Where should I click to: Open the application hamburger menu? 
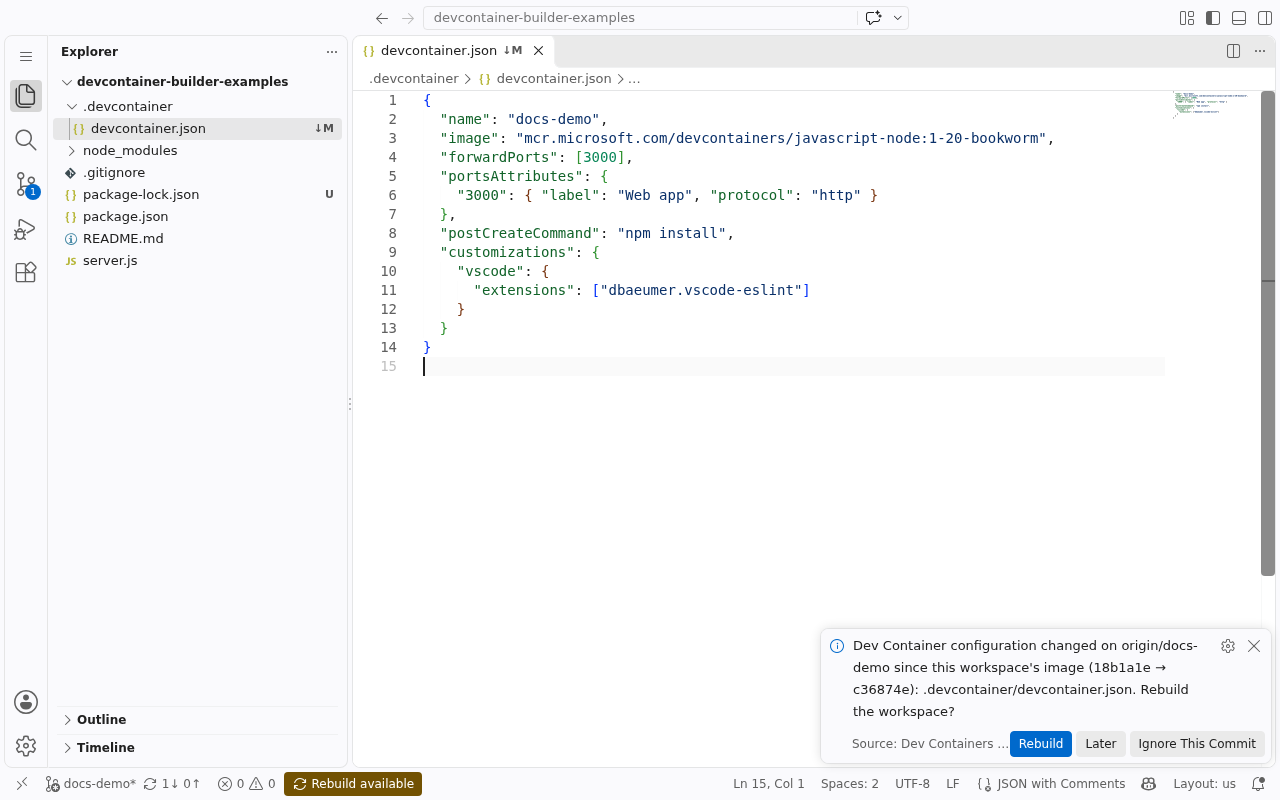click(x=26, y=57)
